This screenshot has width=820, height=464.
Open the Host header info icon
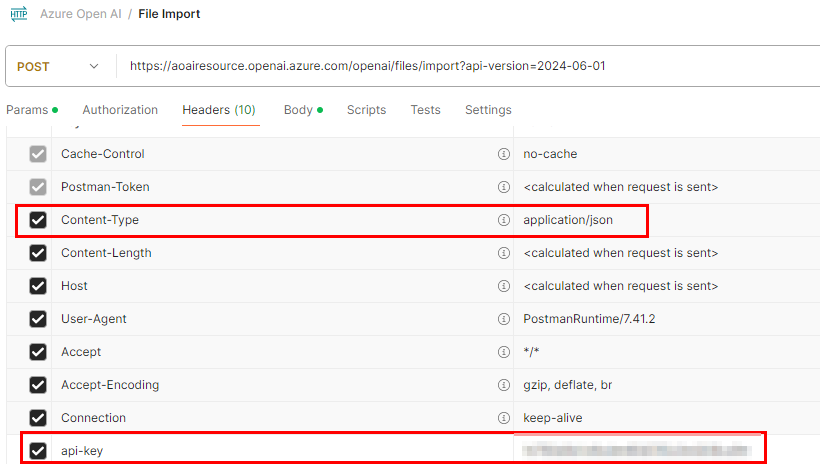click(x=504, y=286)
